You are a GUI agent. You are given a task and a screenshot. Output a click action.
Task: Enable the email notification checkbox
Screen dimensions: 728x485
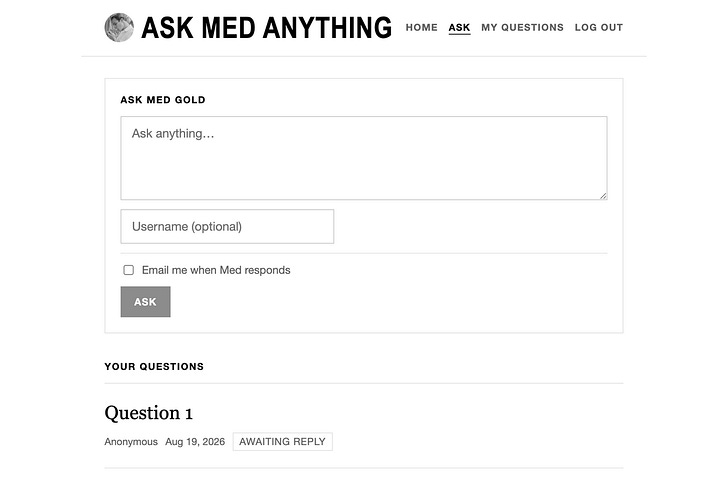[129, 270]
